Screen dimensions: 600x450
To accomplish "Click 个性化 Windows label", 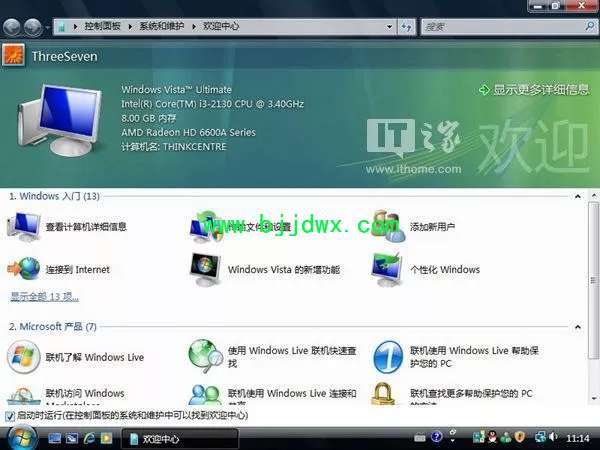I will click(445, 270).
